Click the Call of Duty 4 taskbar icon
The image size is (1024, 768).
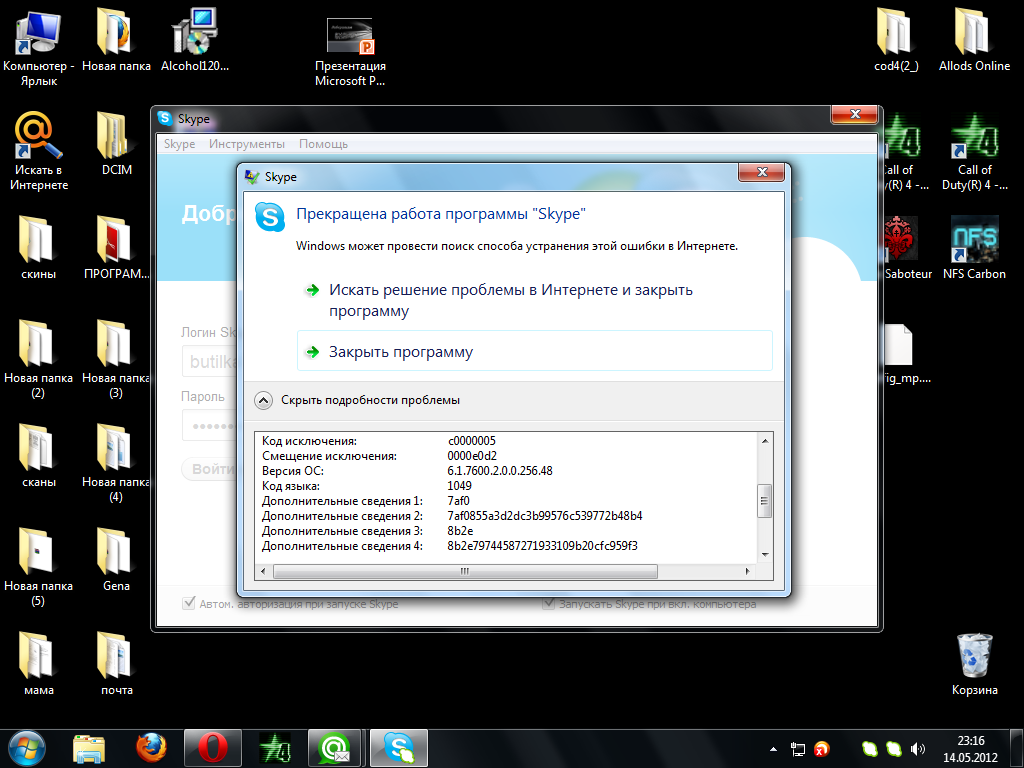[275, 748]
